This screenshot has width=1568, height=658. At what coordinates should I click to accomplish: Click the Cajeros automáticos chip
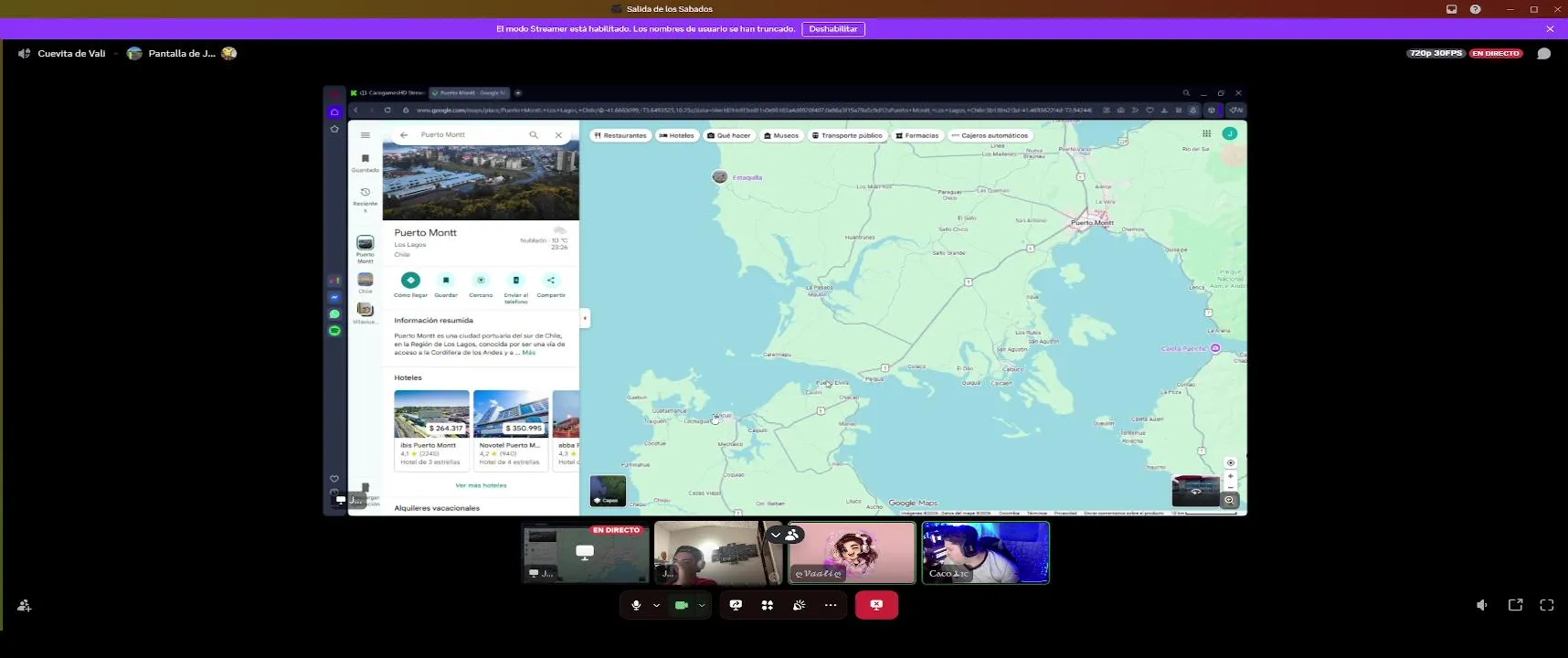click(x=991, y=135)
